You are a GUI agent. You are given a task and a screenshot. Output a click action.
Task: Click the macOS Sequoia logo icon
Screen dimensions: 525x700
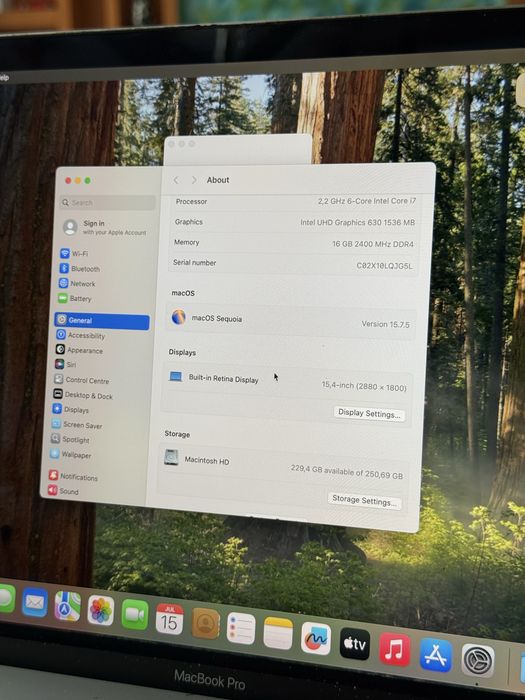click(x=179, y=317)
